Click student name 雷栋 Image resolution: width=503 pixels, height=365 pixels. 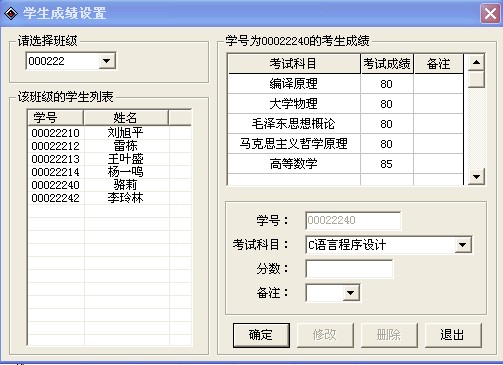[126, 146]
